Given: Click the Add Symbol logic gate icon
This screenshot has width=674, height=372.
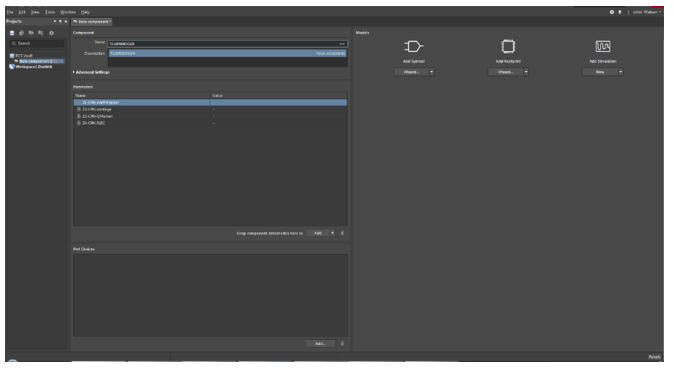Looking at the screenshot, I should (414, 46).
